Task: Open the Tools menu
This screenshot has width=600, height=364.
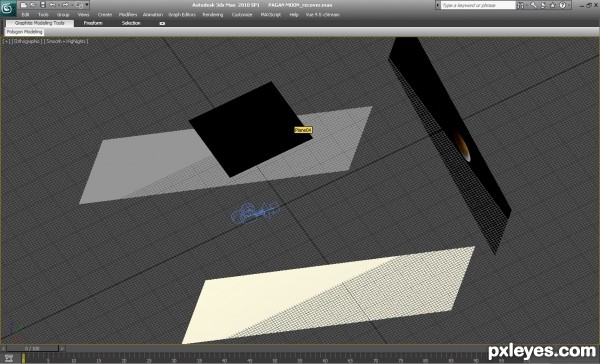Action: click(x=43, y=15)
